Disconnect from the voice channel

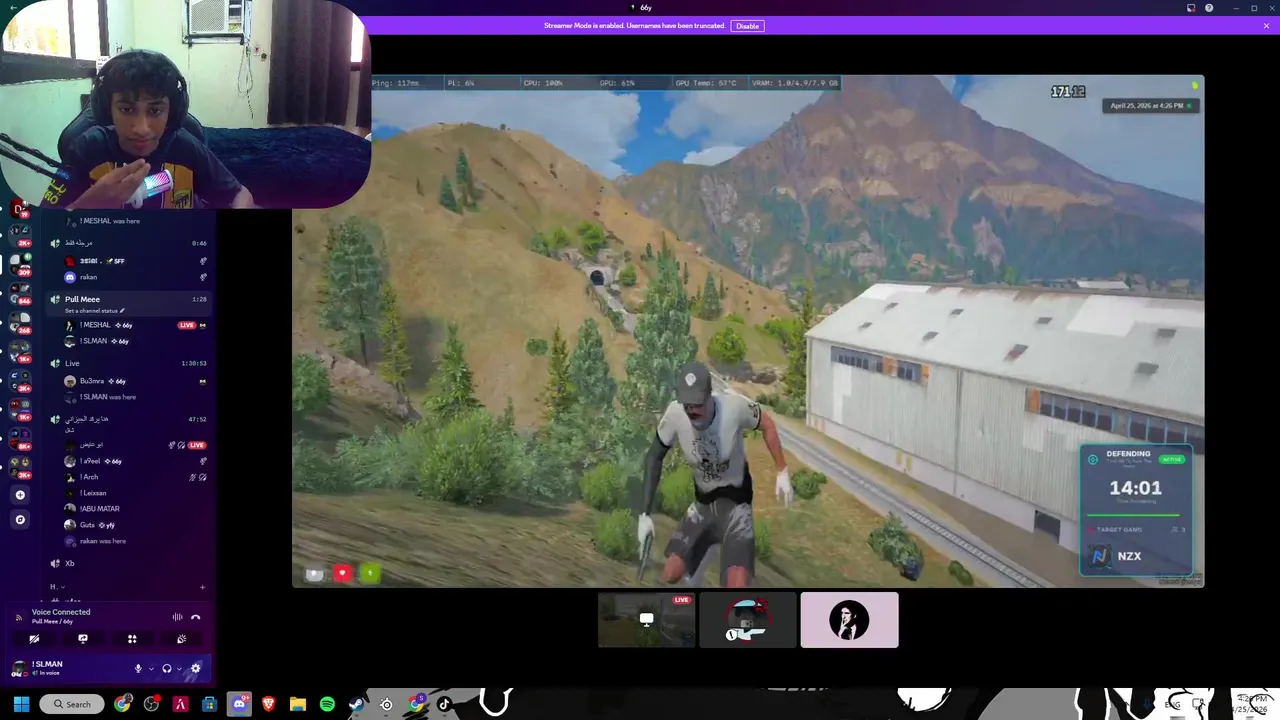[196, 617]
